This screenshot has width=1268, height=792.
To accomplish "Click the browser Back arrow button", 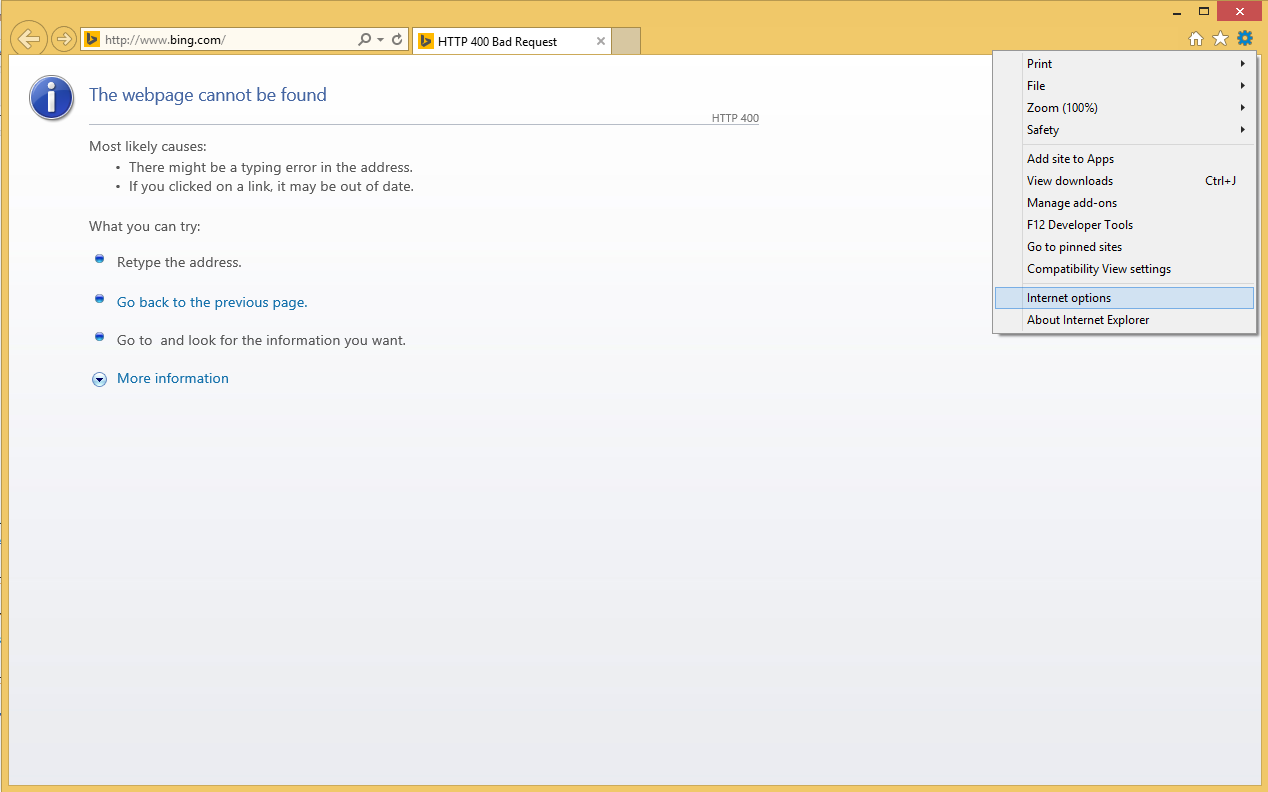I will pyautogui.click(x=29, y=39).
